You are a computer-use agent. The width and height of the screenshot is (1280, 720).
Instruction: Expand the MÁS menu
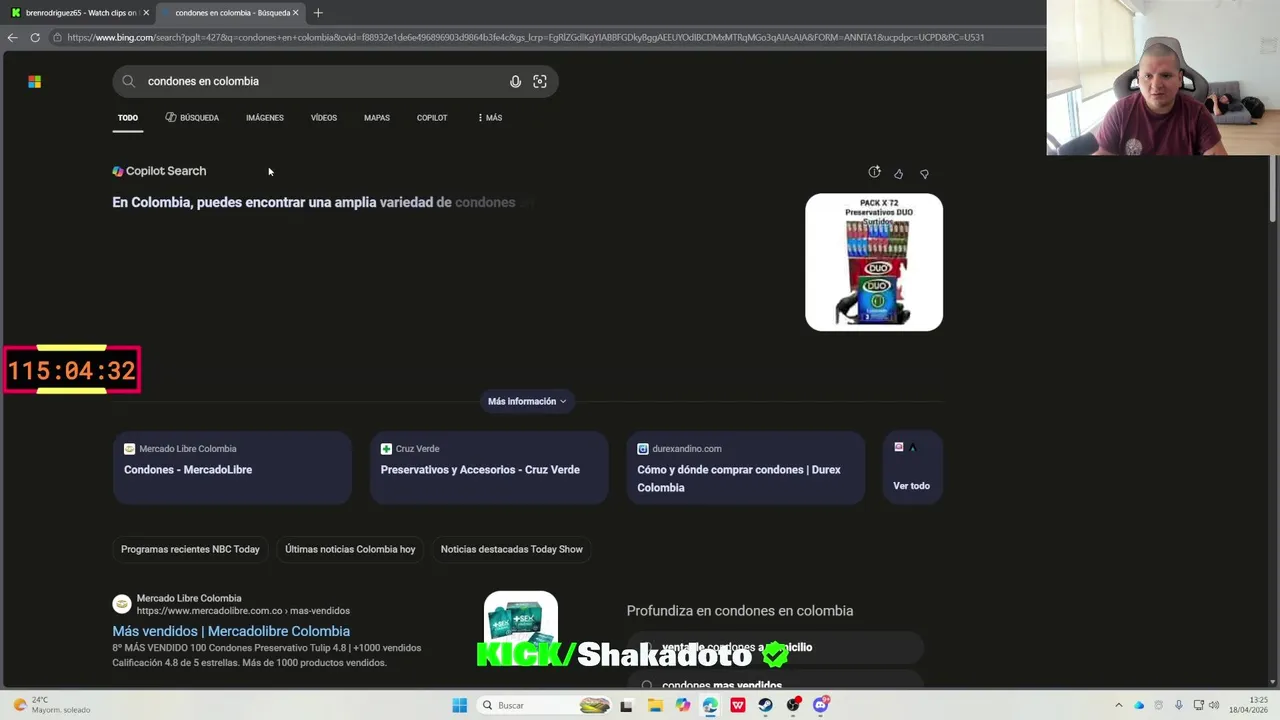point(490,118)
